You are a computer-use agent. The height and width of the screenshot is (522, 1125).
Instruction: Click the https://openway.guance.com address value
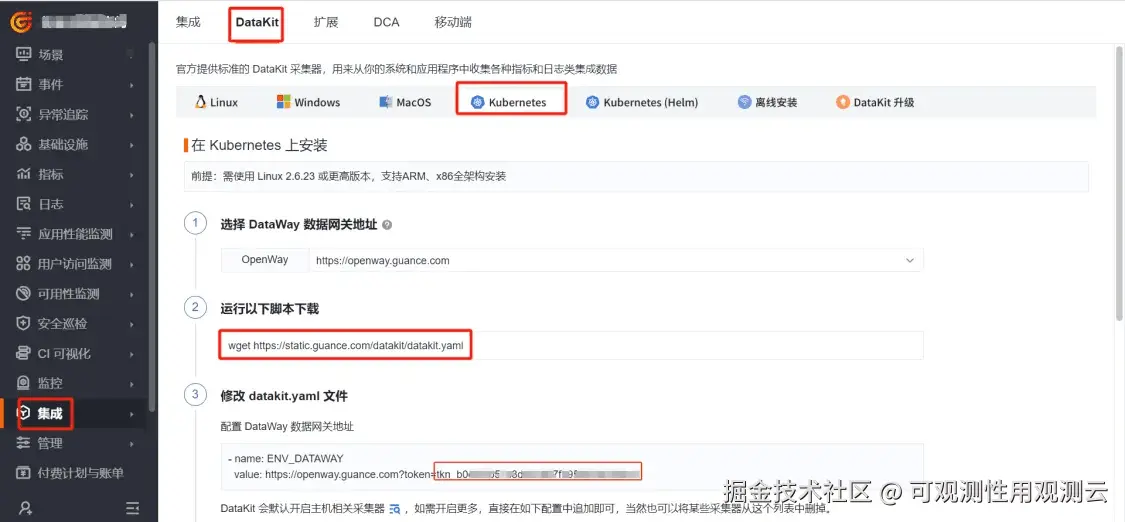[382, 260]
